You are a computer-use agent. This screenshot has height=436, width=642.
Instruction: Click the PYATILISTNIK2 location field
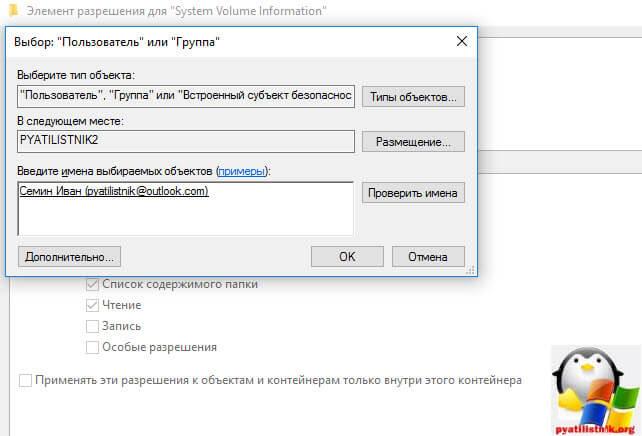coord(186,141)
